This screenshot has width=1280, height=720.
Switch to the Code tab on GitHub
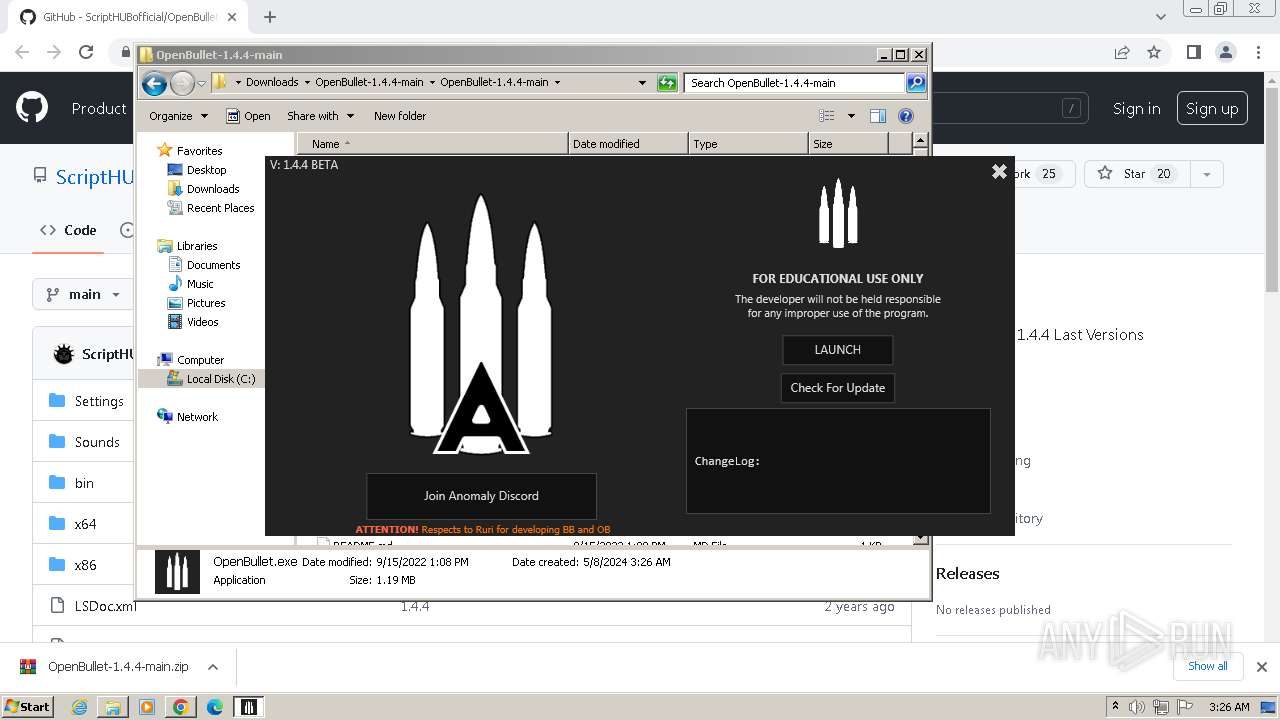[x=68, y=230]
